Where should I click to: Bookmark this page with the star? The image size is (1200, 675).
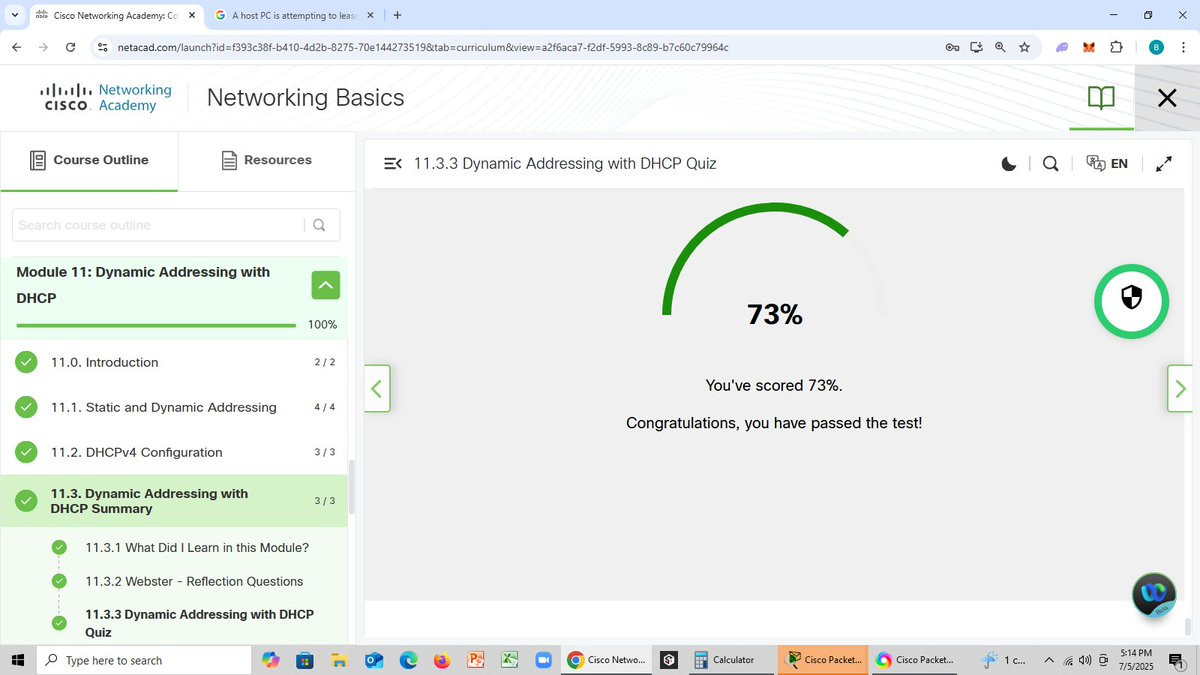[1024, 47]
